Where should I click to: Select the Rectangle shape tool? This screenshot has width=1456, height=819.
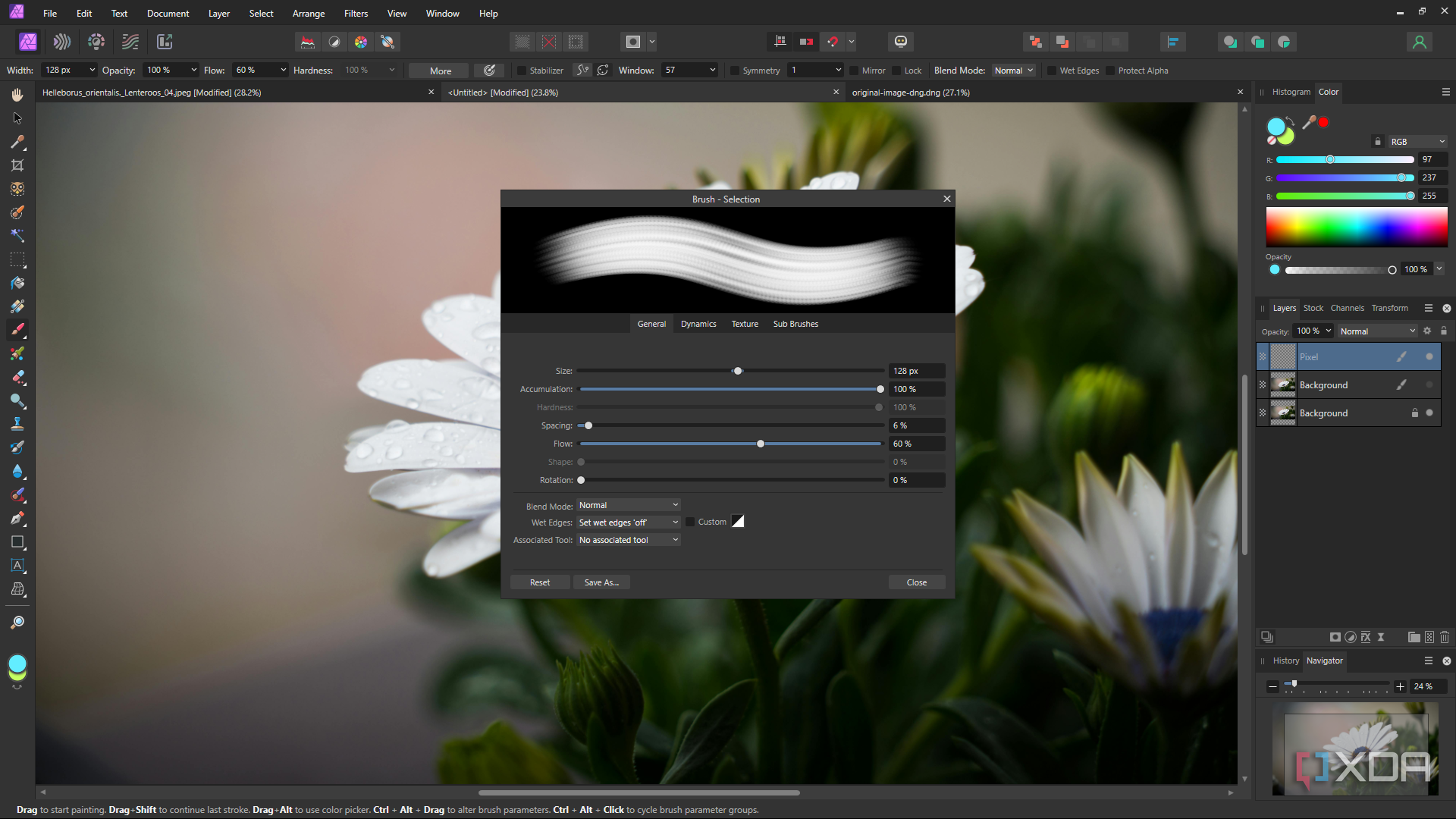(17, 541)
